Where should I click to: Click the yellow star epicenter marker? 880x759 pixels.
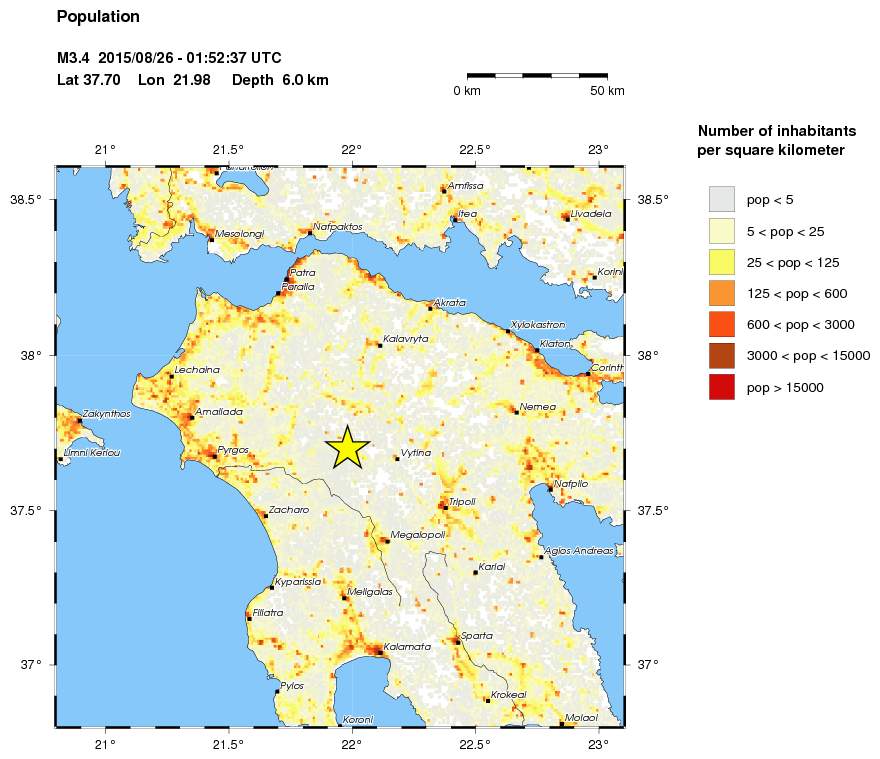[347, 447]
